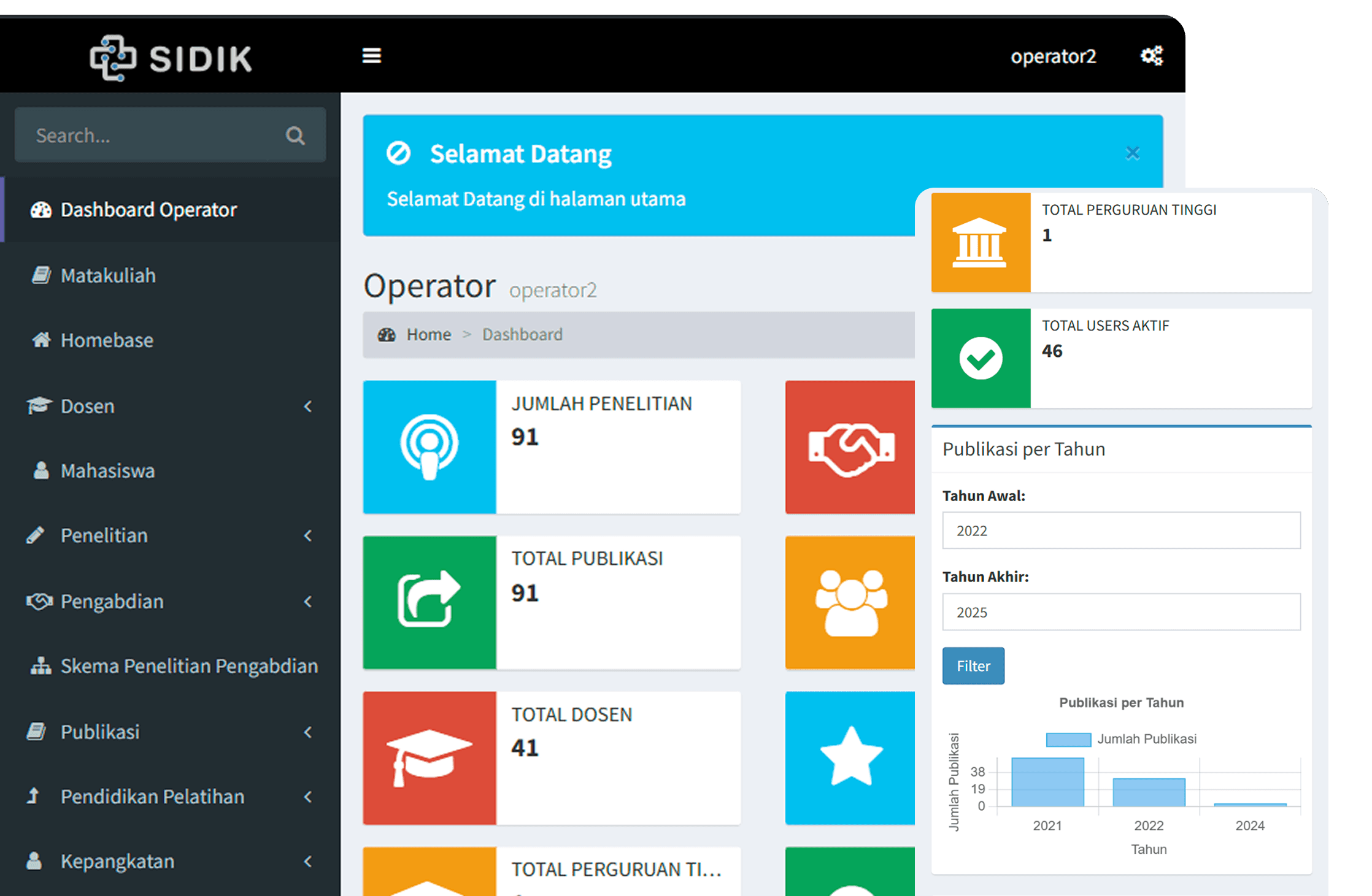Click the 2021 chart bar
The image size is (1372, 896).
[x=1047, y=782]
